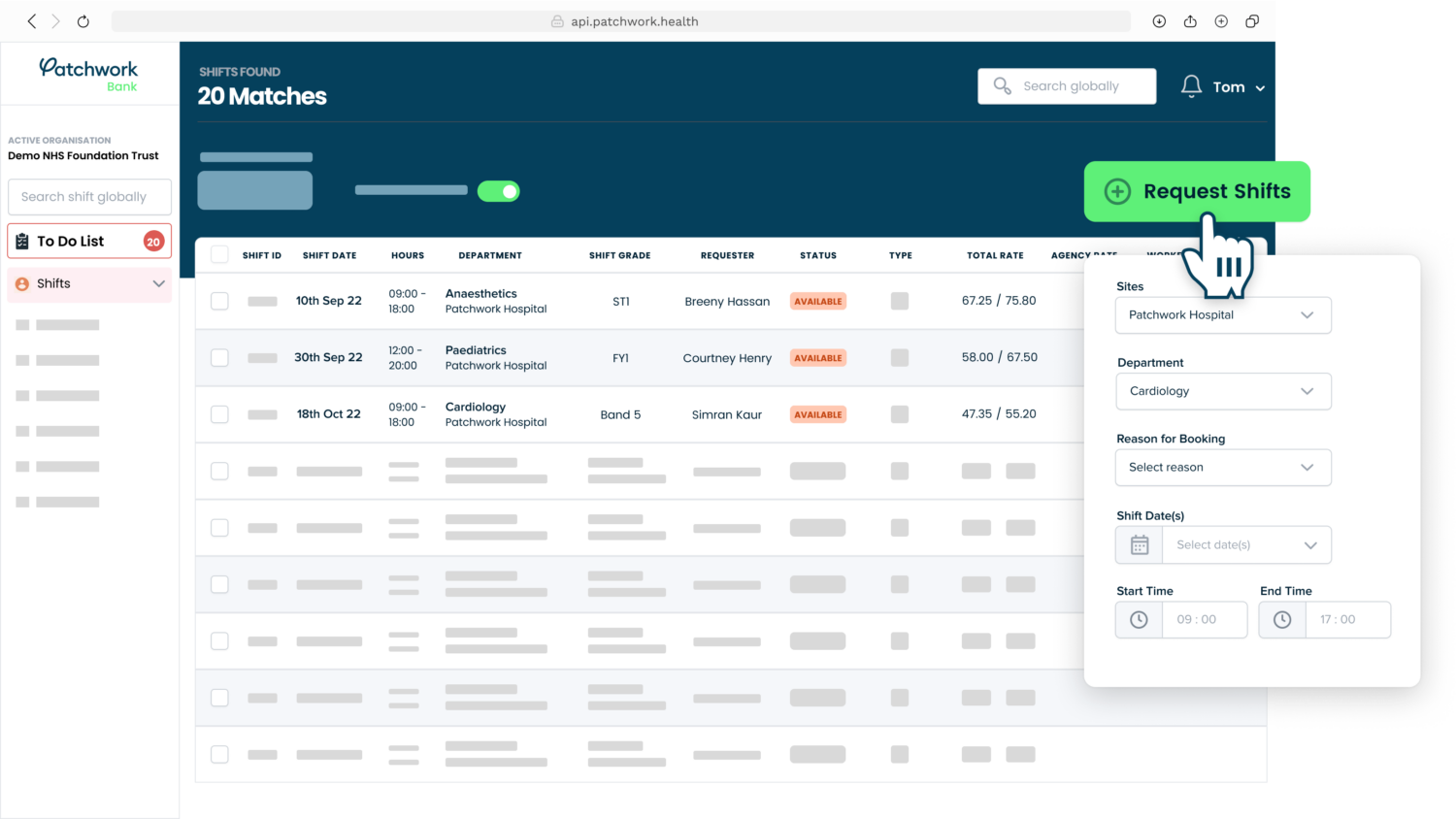Click the Patchwork Bank logo
The image size is (1456, 819).
[x=88, y=72]
